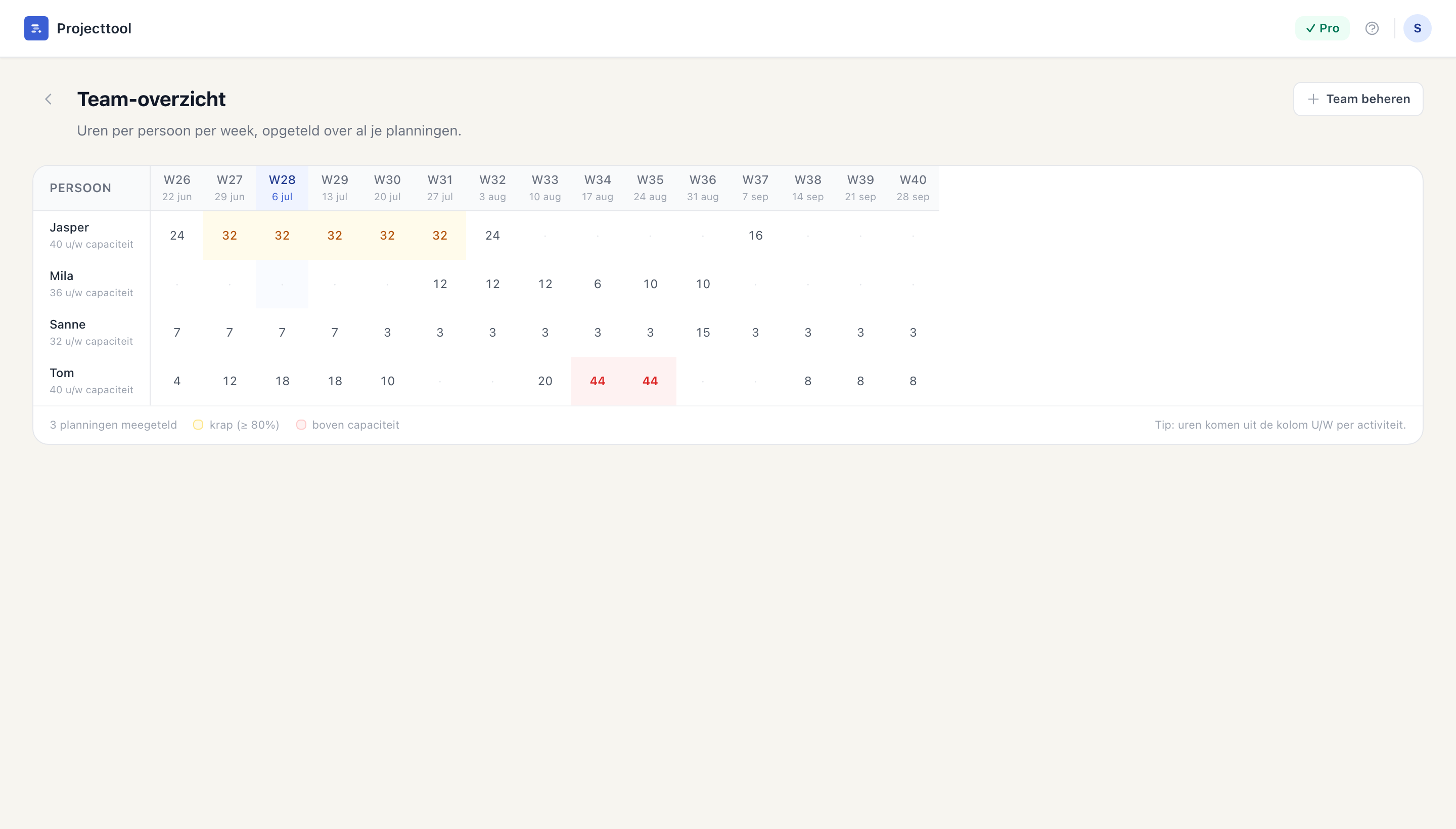Select the W30 20 jul column header
The image size is (1456, 829).
point(387,188)
